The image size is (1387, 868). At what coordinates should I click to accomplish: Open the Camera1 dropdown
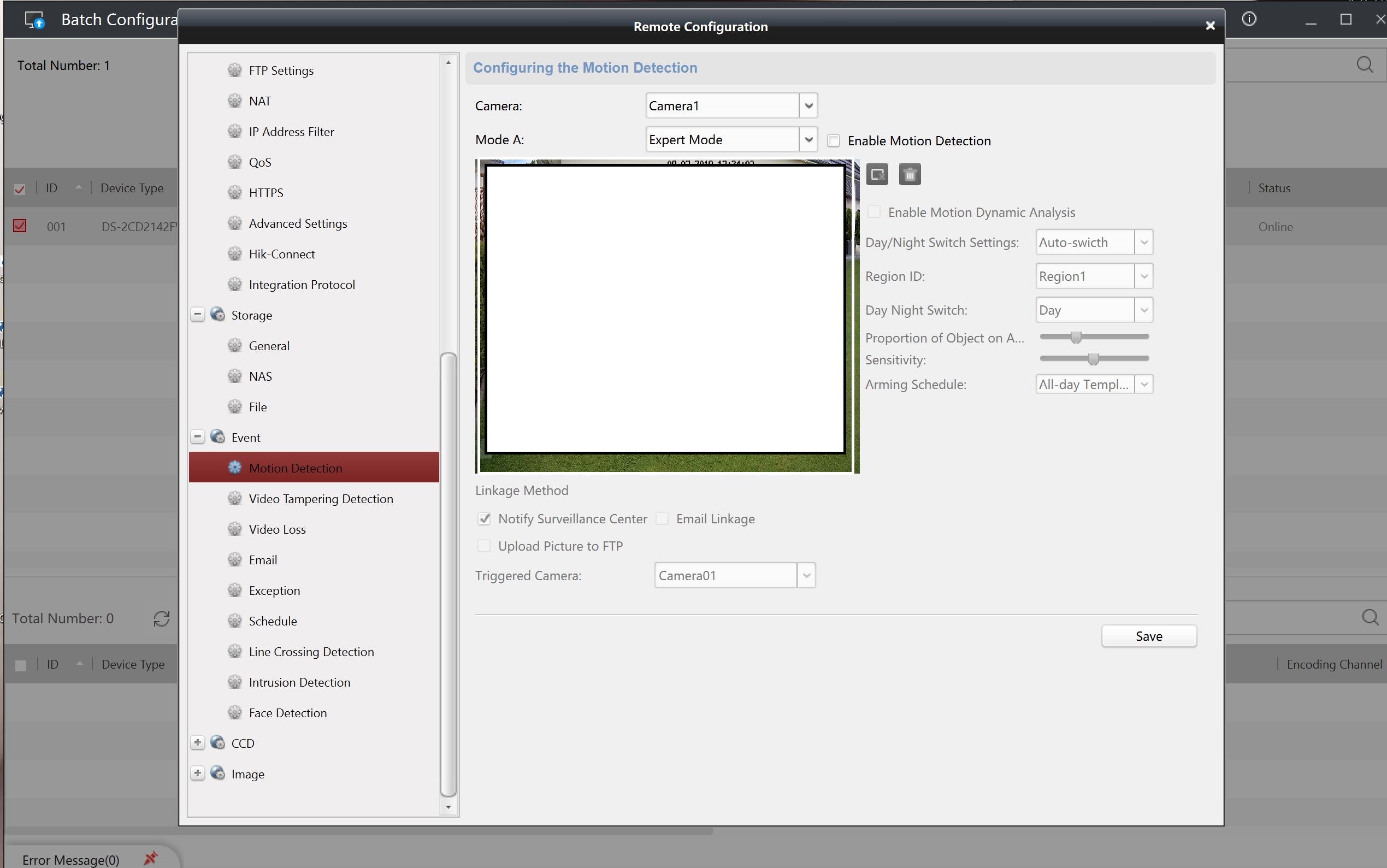(x=808, y=105)
